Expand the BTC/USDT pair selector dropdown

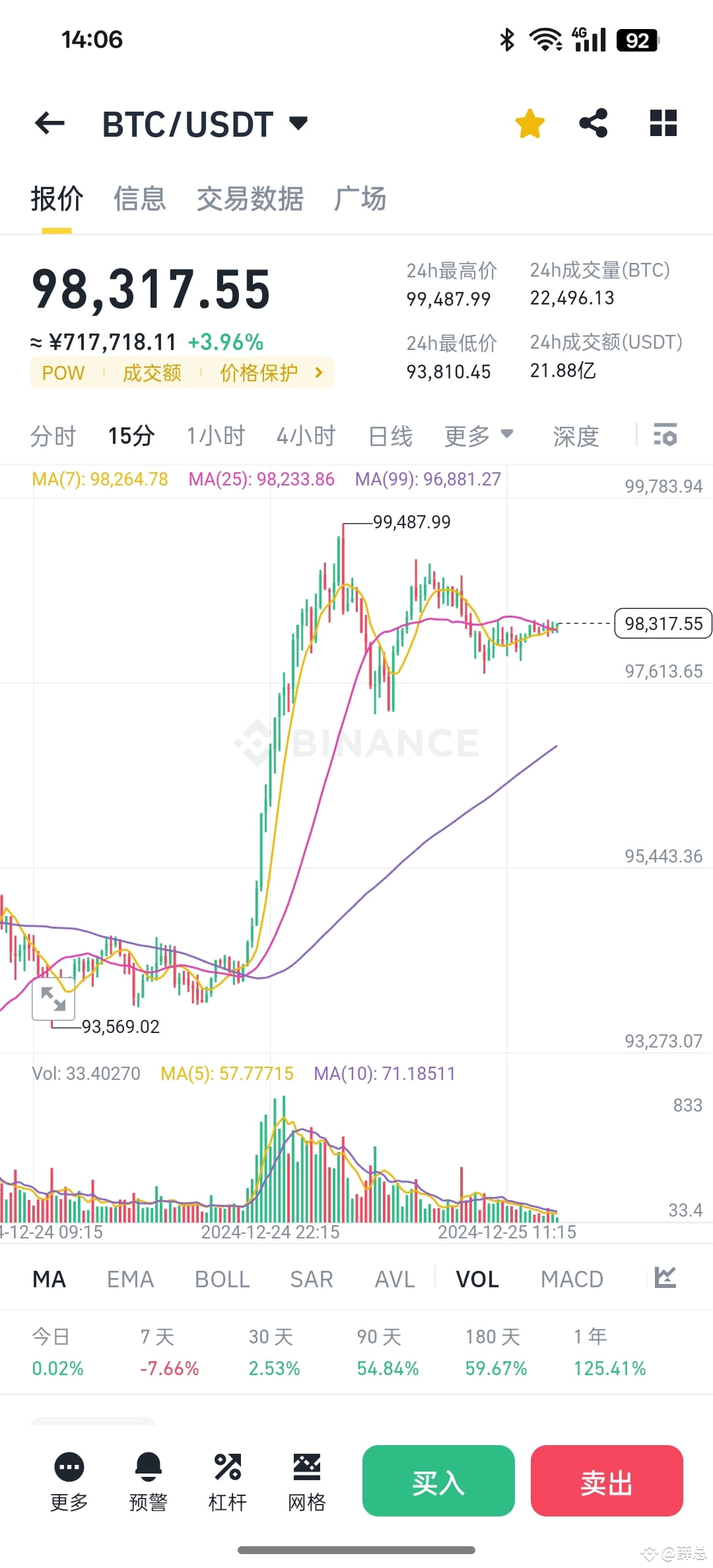click(296, 123)
